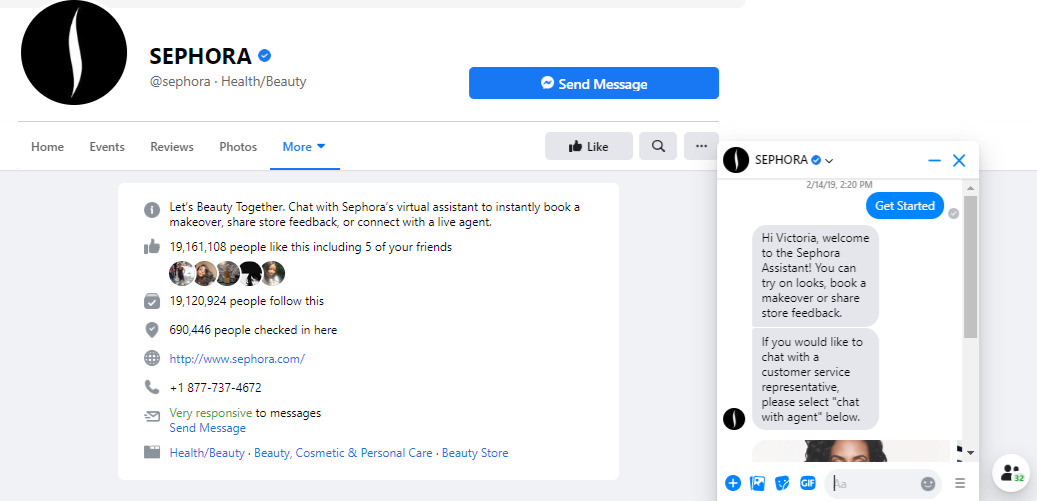Open the http://www.sephora.com/ link
The height and width of the screenshot is (501, 1037).
(x=237, y=359)
